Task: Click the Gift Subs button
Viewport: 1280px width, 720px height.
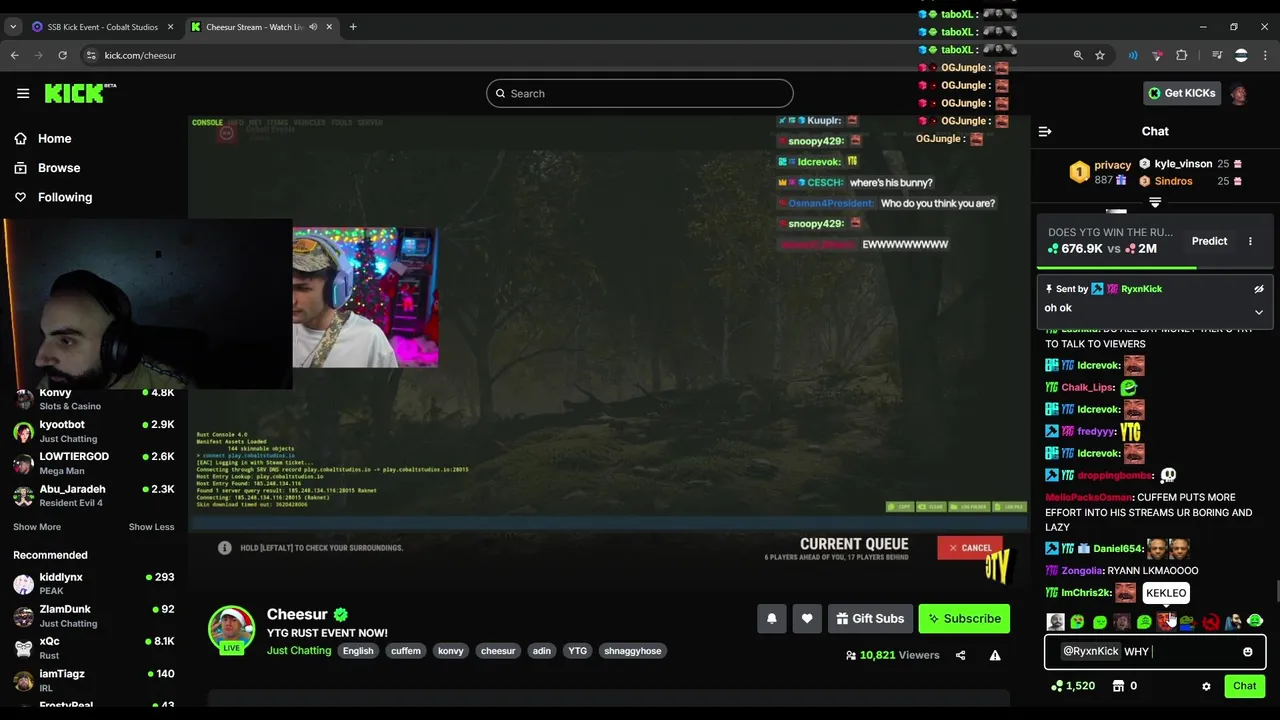Action: pyautogui.click(x=869, y=619)
